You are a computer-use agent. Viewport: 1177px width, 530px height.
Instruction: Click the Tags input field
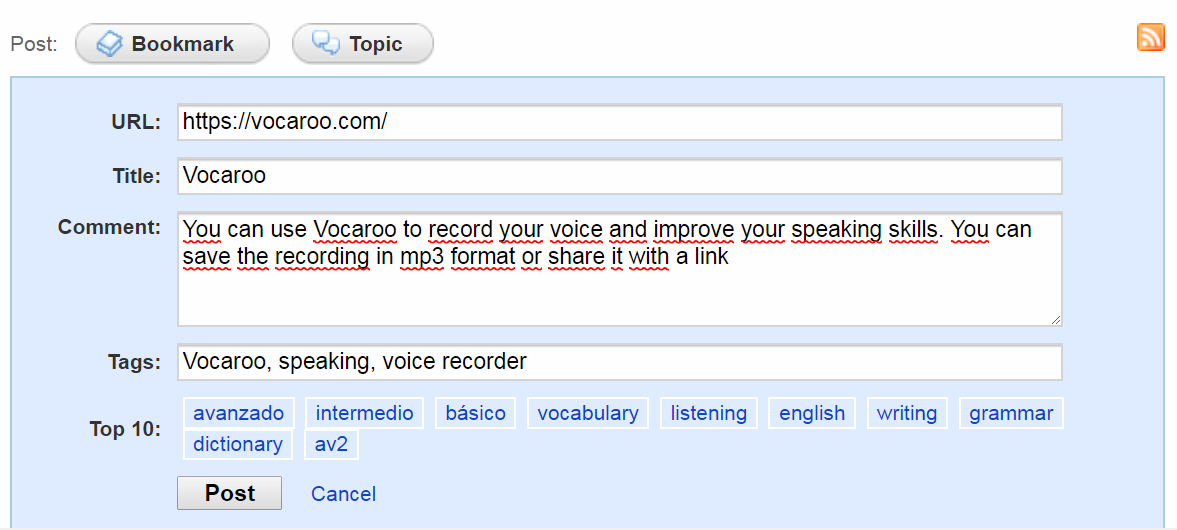coord(619,362)
